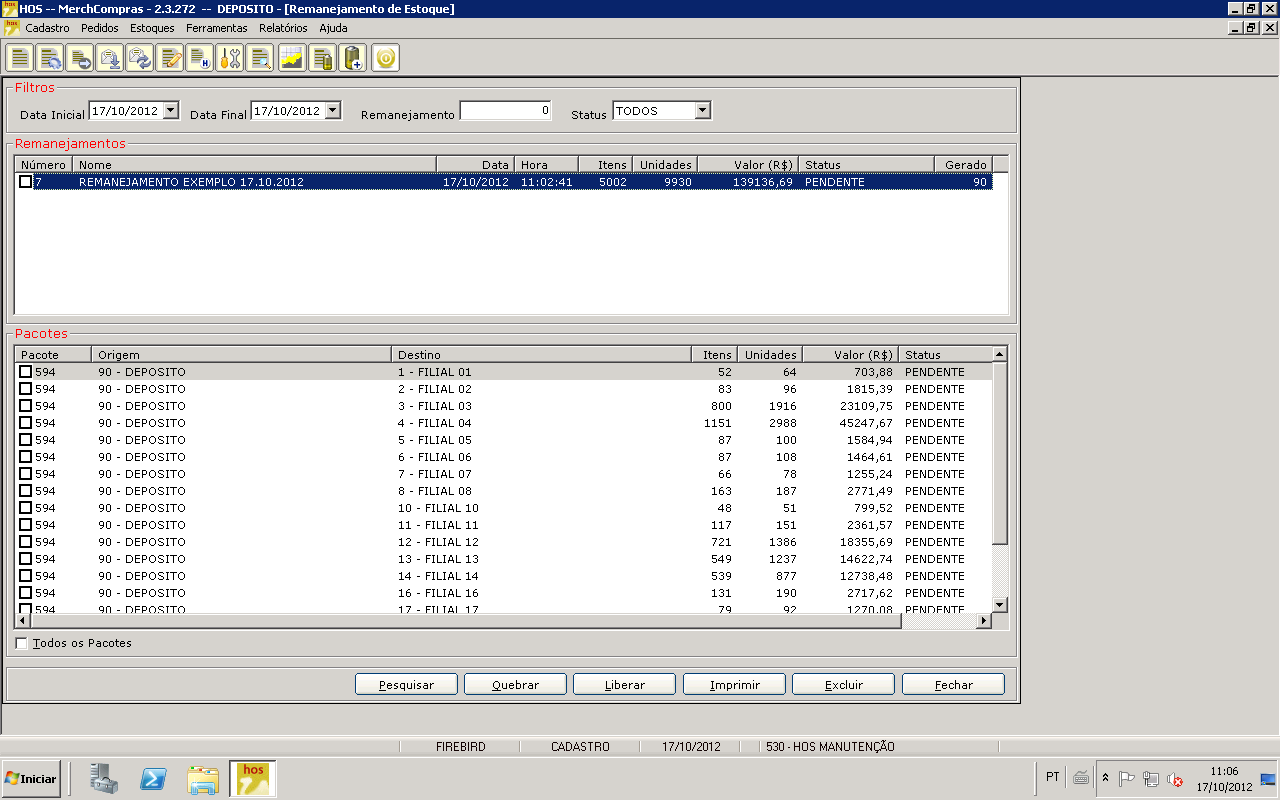Open the screwdriver and wrench tools icon

[x=230, y=59]
